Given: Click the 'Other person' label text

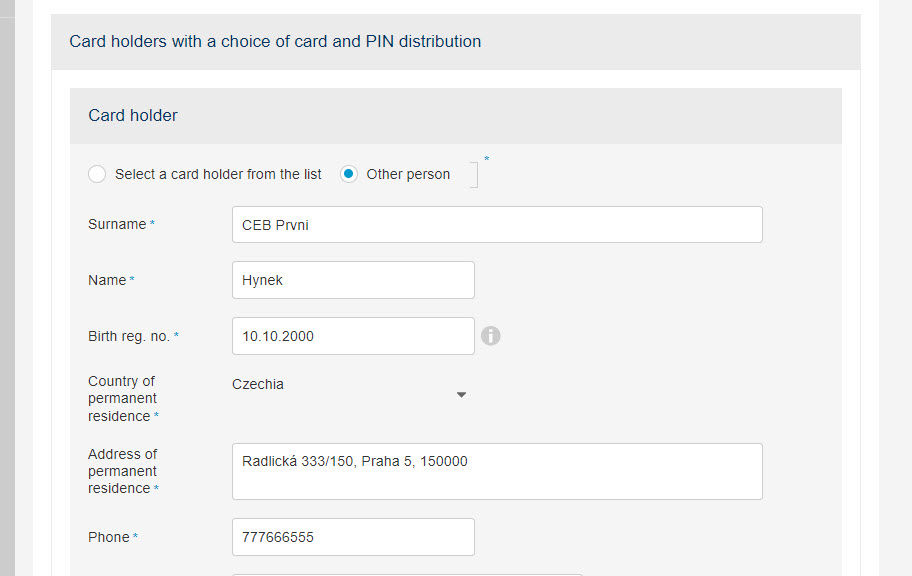Looking at the screenshot, I should point(408,174).
